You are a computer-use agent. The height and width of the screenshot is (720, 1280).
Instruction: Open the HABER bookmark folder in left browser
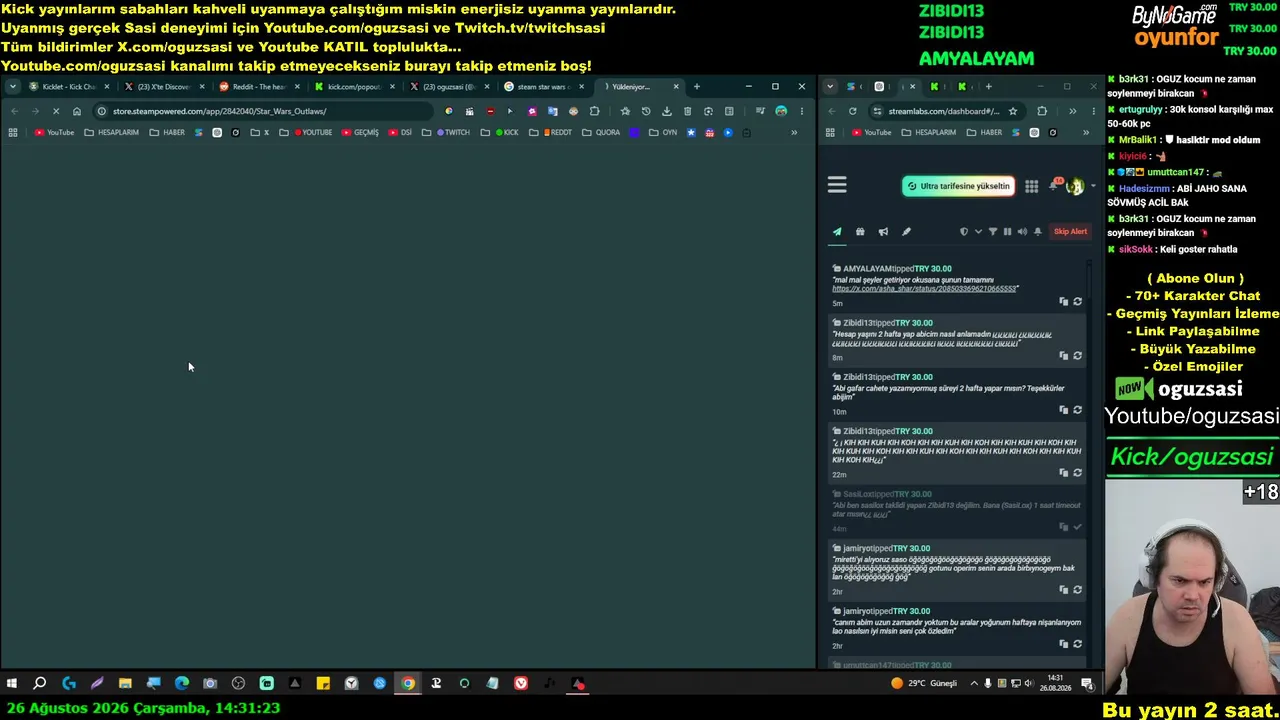tap(167, 132)
